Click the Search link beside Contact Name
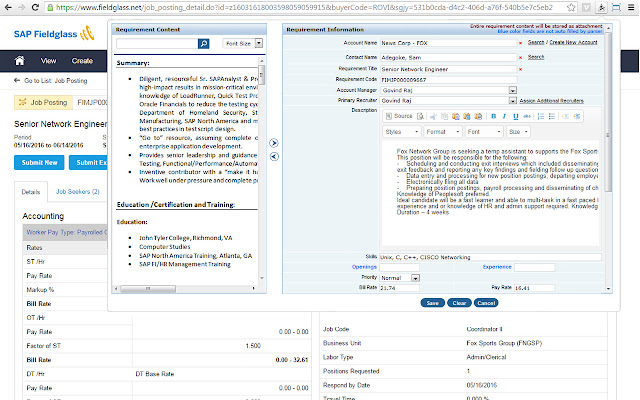 coord(536,57)
